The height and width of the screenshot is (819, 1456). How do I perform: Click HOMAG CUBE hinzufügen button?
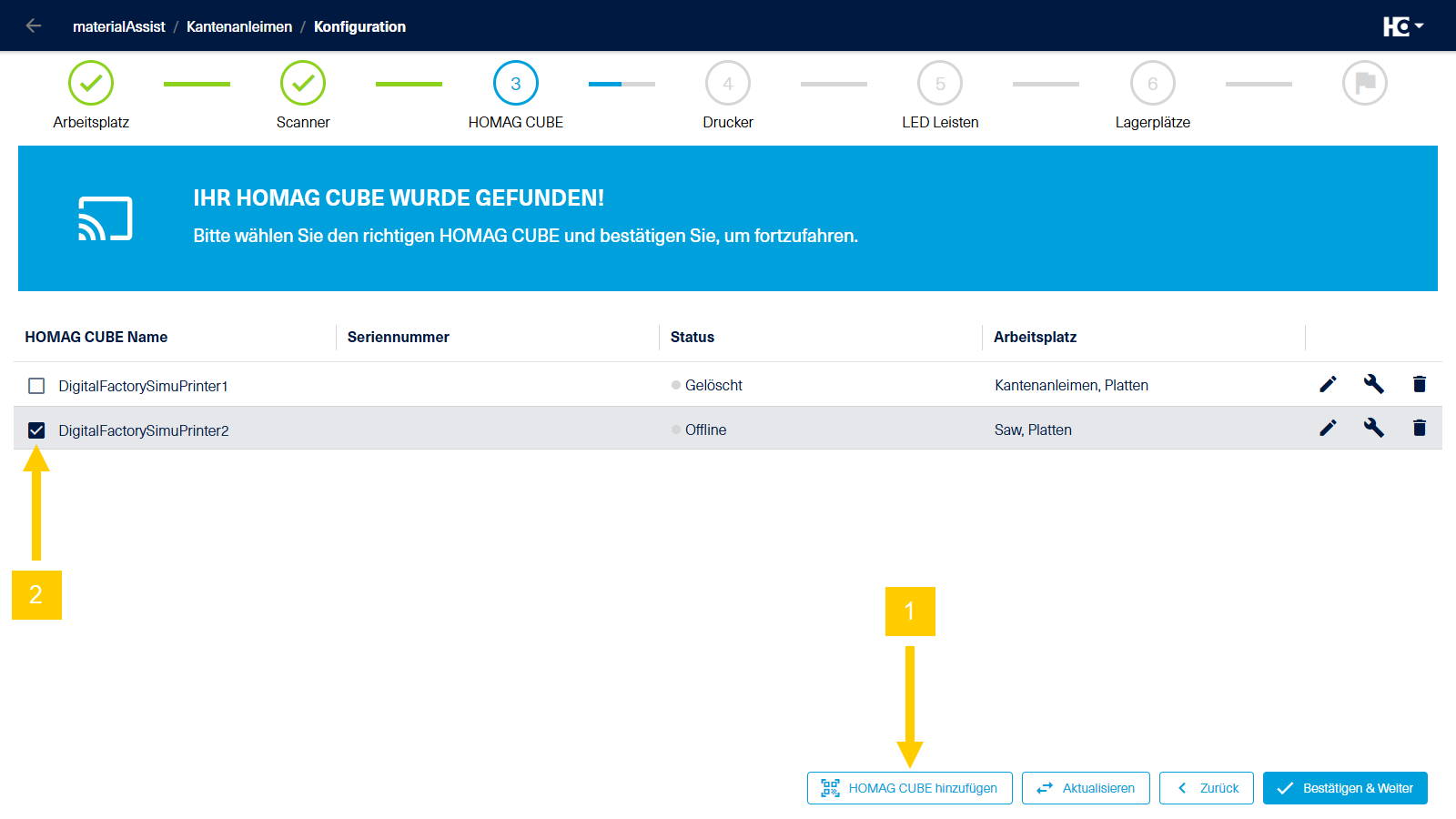coord(909,788)
